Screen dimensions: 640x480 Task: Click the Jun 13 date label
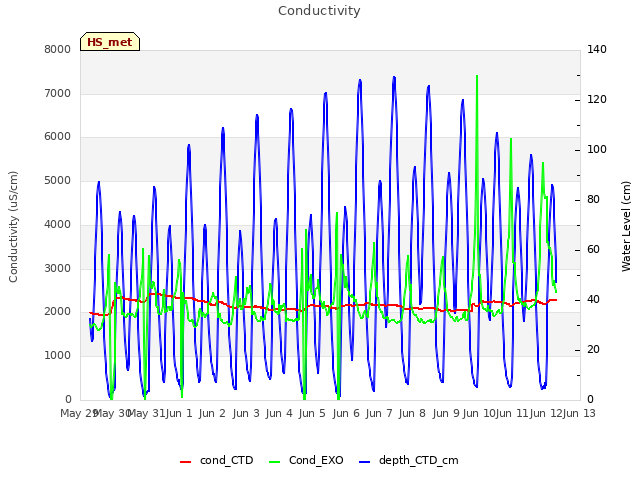(579, 413)
